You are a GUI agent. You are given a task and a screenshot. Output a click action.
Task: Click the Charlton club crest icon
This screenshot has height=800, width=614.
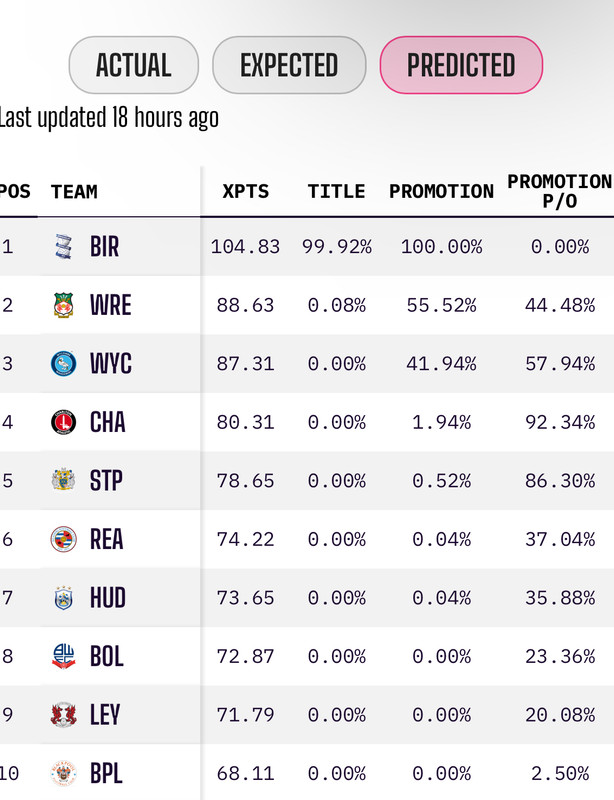pos(64,422)
